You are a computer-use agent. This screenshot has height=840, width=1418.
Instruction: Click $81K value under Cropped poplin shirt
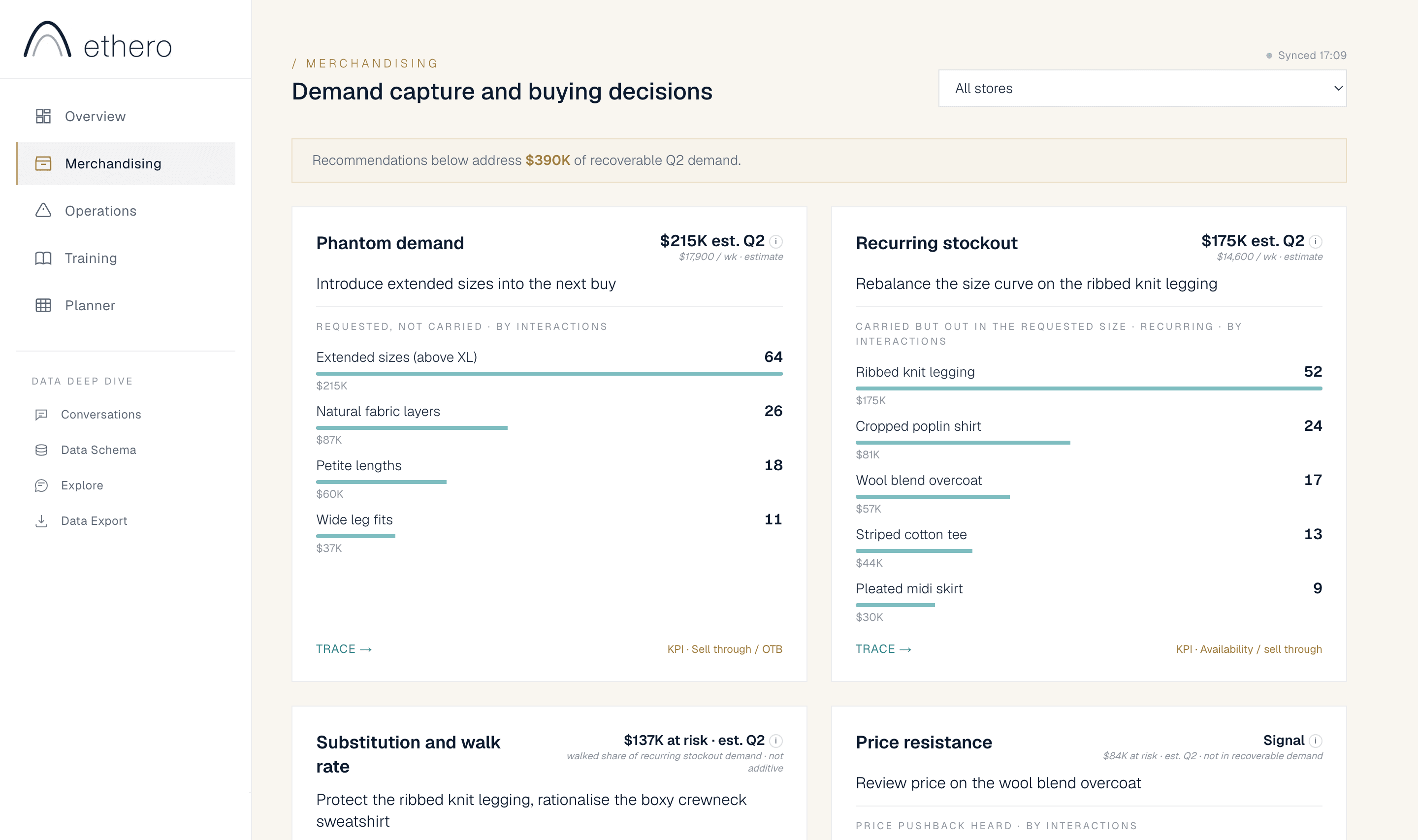tap(868, 454)
